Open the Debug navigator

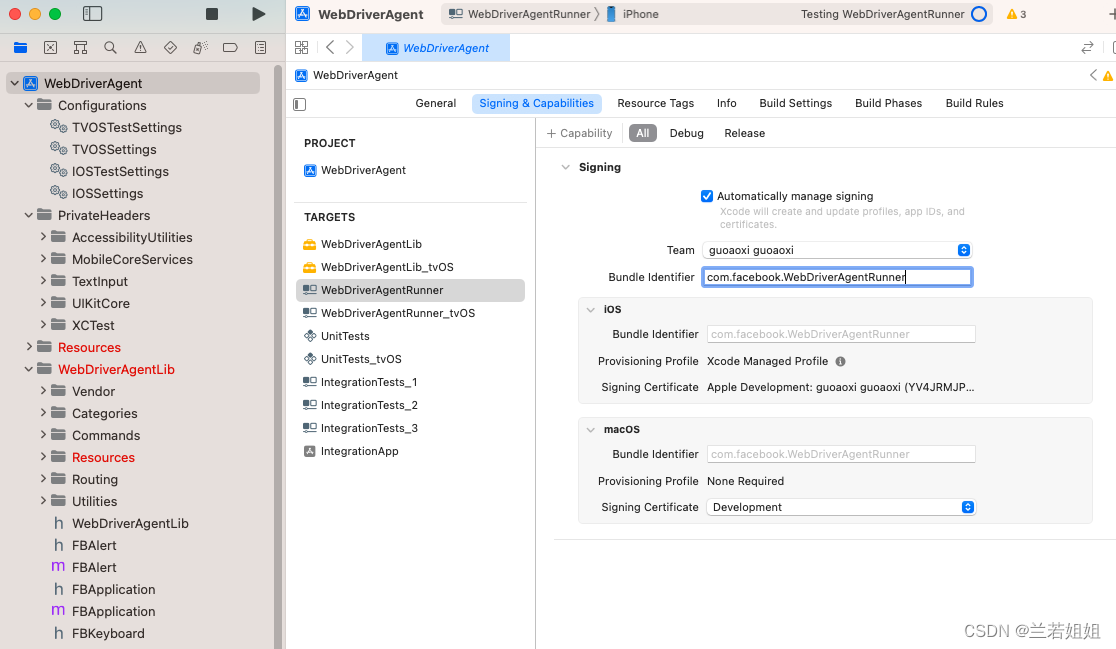pos(200,48)
